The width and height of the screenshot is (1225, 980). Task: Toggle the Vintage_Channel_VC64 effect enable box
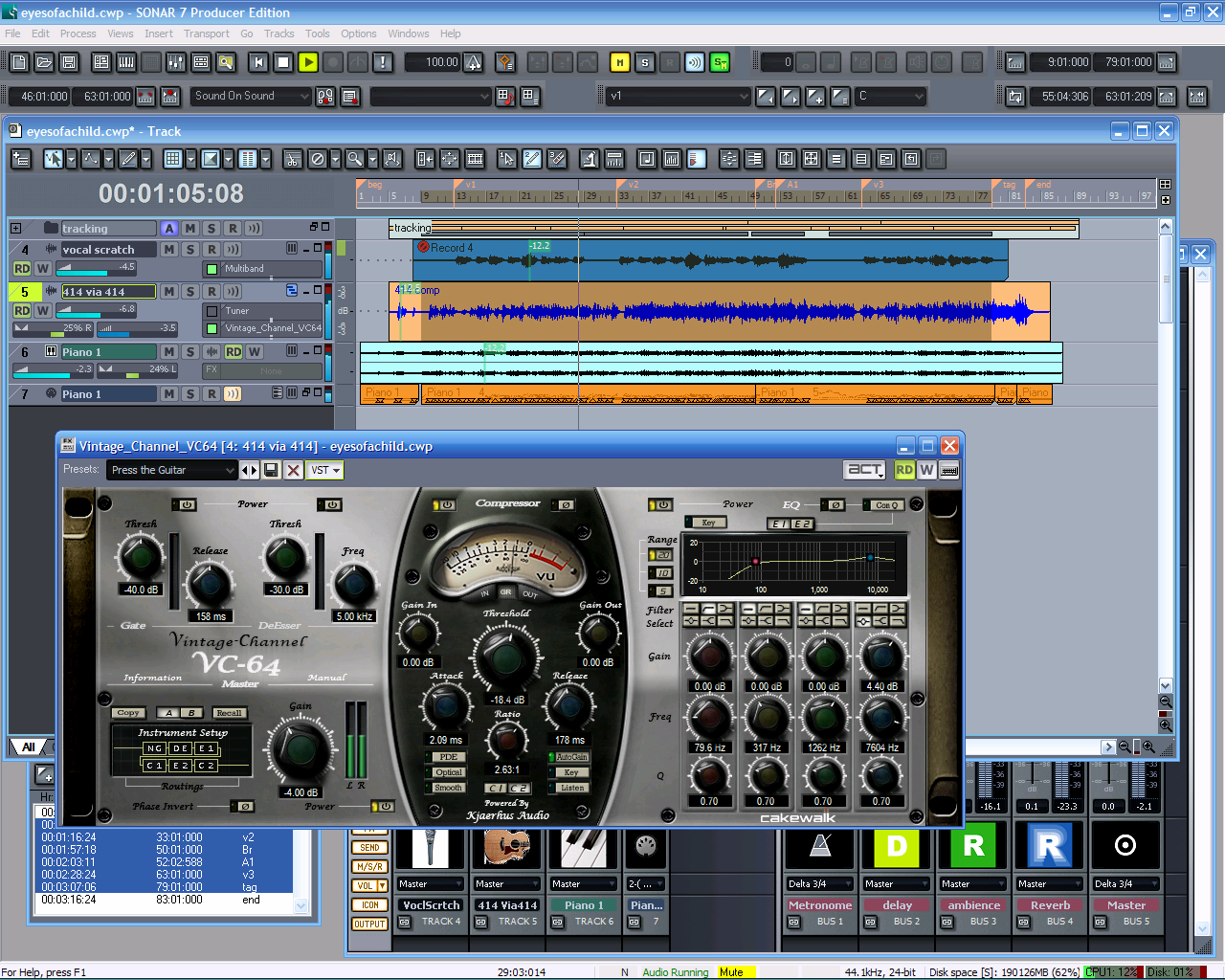pyautogui.click(x=212, y=328)
